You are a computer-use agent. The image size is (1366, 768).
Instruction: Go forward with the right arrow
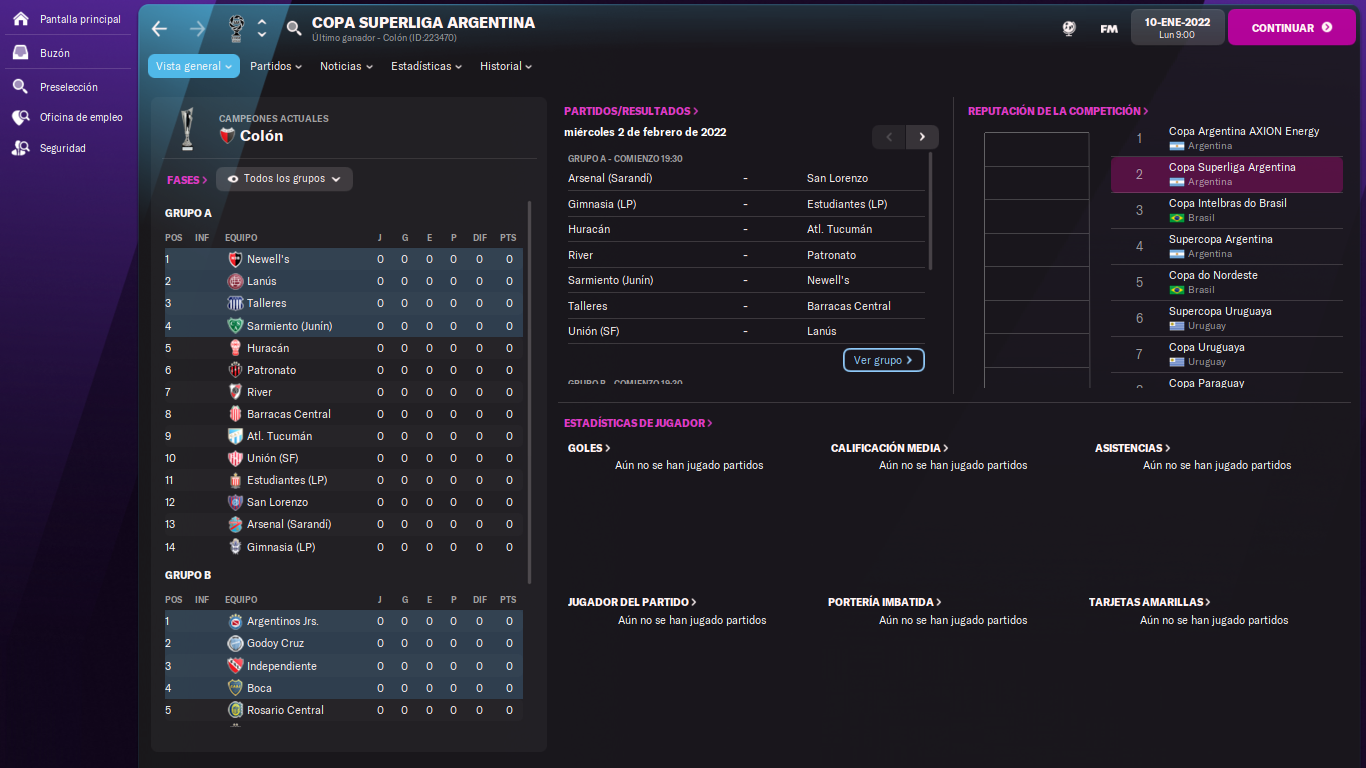(x=197, y=28)
